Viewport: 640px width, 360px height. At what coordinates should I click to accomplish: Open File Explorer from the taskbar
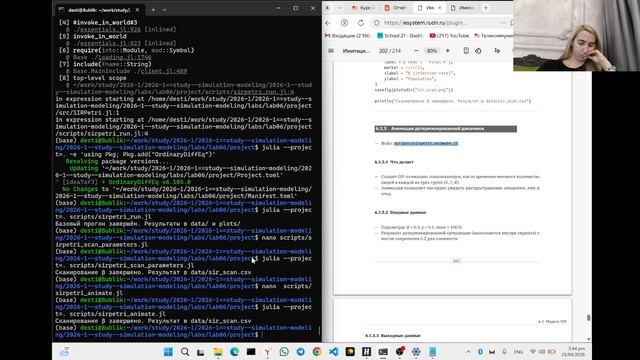pyautogui.click(x=218, y=352)
